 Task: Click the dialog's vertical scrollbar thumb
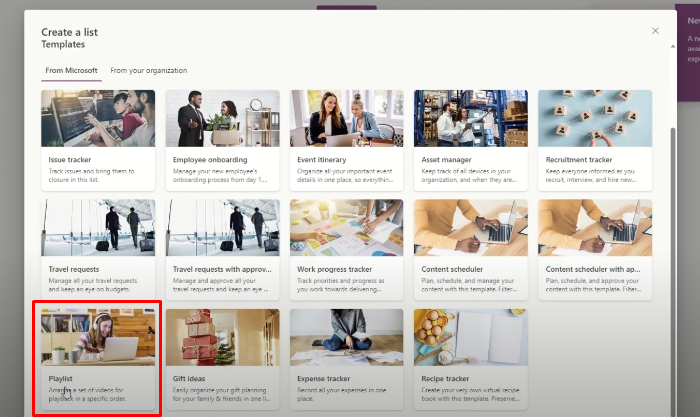673,272
